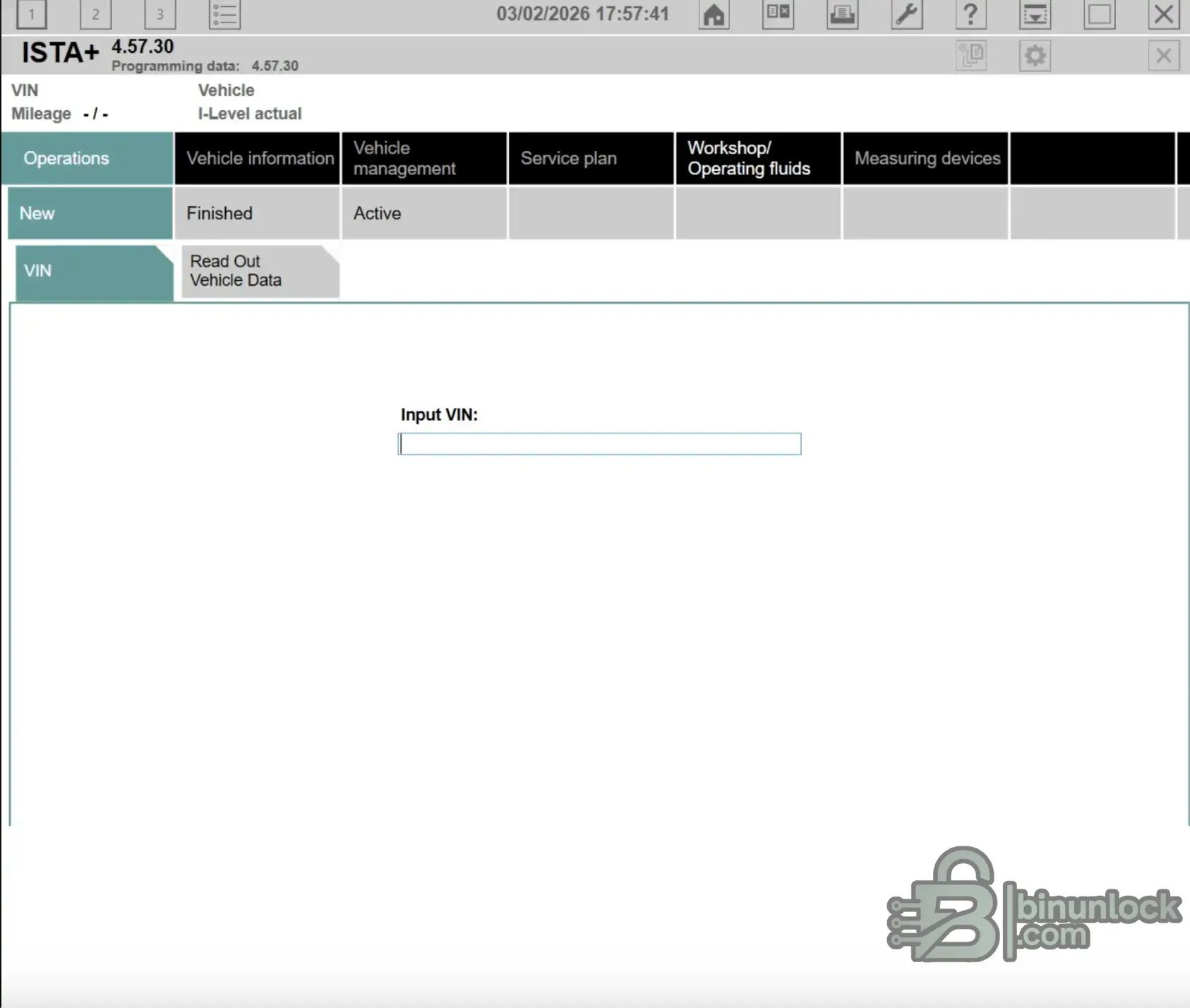Click the number 2 step icon
This screenshot has height=1008, width=1190.
[95, 14]
